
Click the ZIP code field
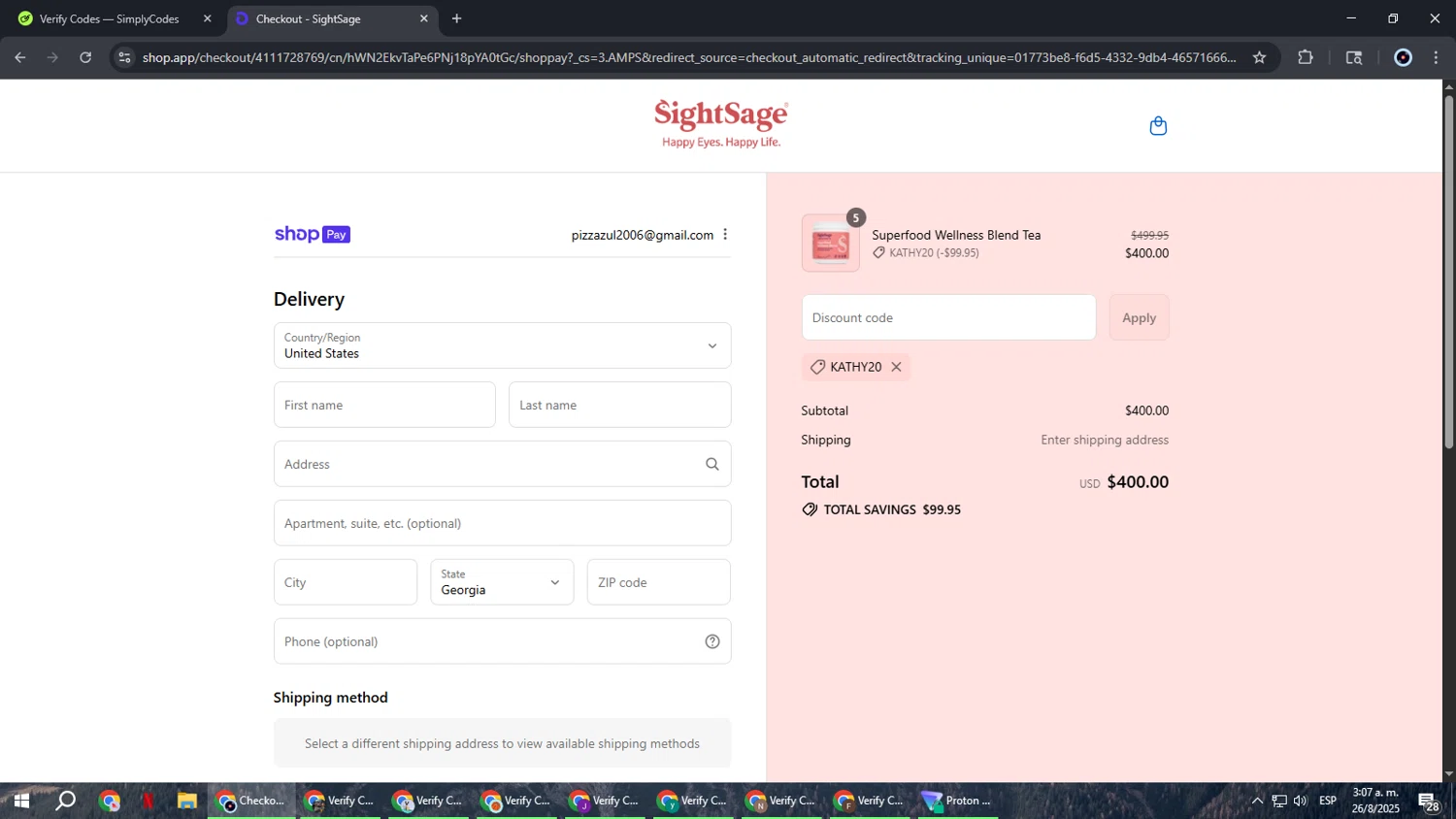pyautogui.click(x=658, y=582)
